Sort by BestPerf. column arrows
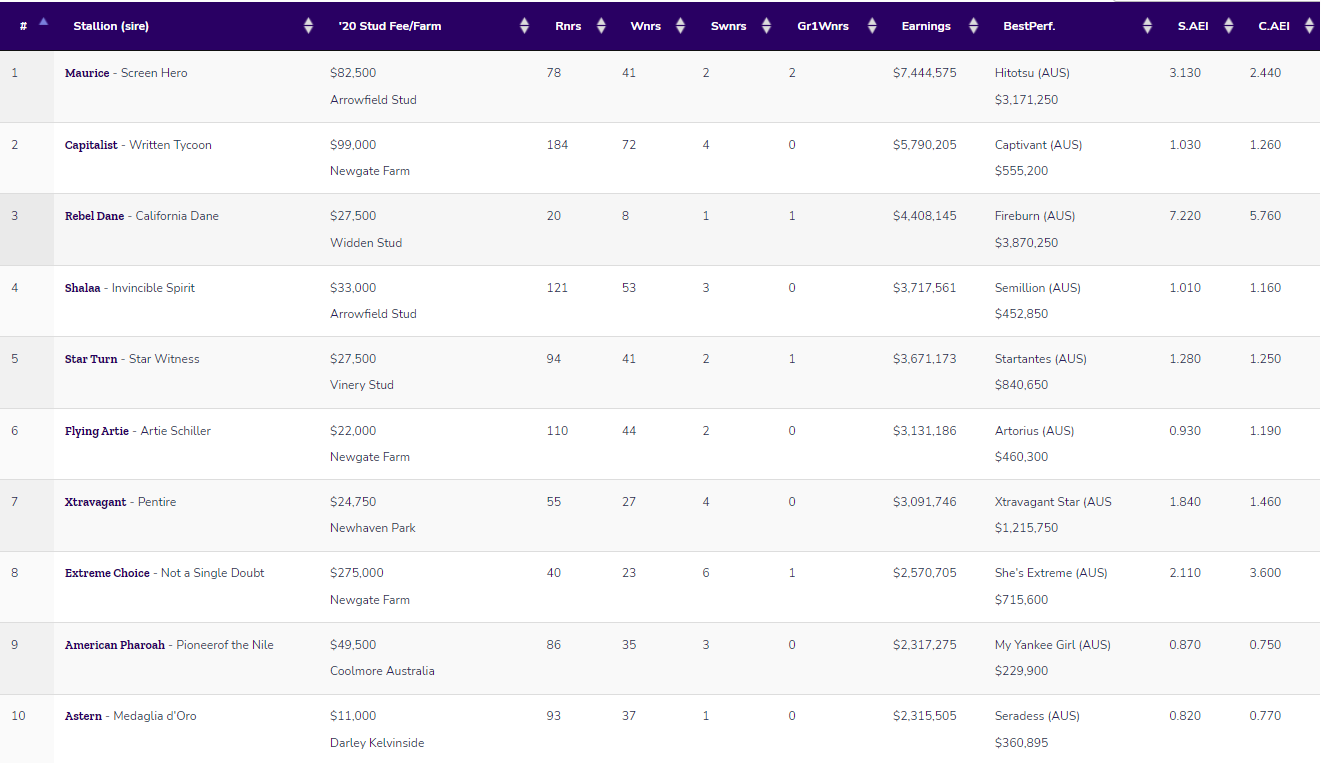This screenshot has height=763, width=1321. (x=1148, y=26)
